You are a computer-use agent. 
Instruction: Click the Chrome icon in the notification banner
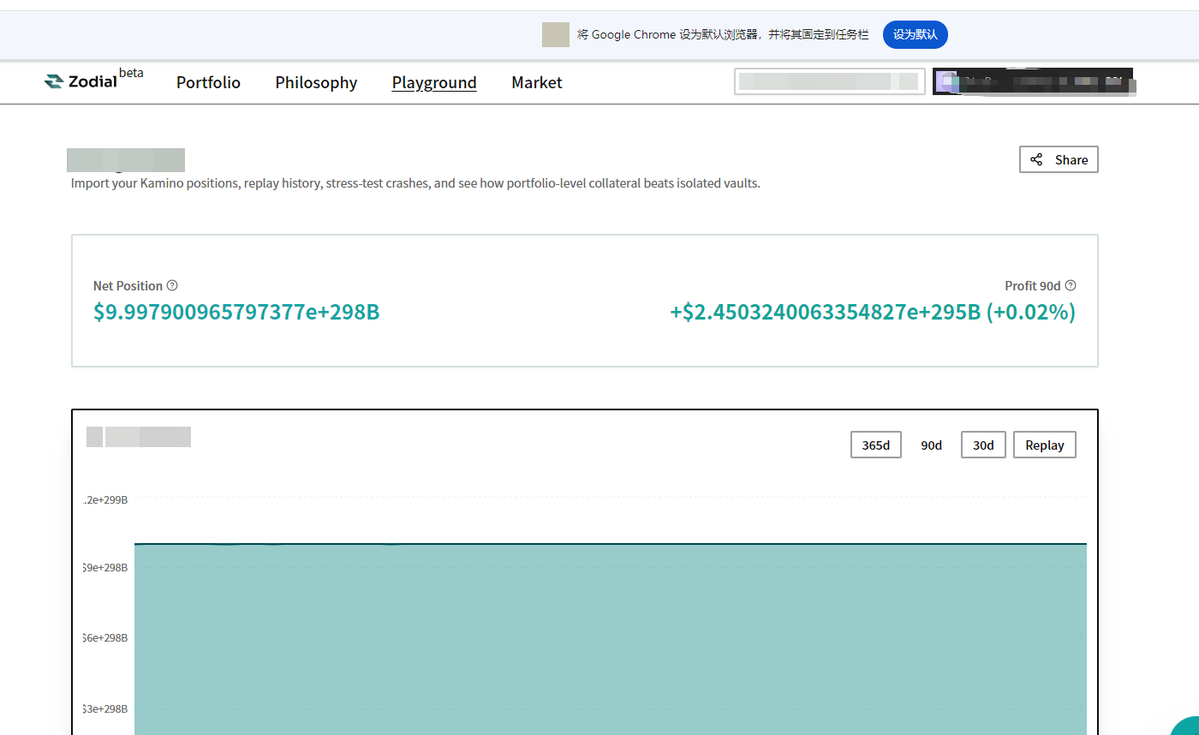[x=555, y=33]
